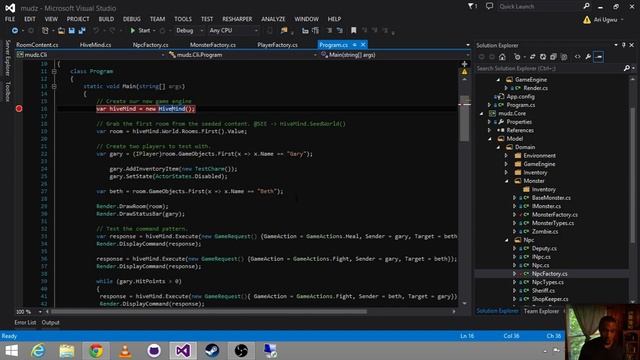Image resolution: width=640 pixels, height=360 pixels.
Task: Toggle Preview Selected Items in Solution Explorer
Action: point(599,57)
